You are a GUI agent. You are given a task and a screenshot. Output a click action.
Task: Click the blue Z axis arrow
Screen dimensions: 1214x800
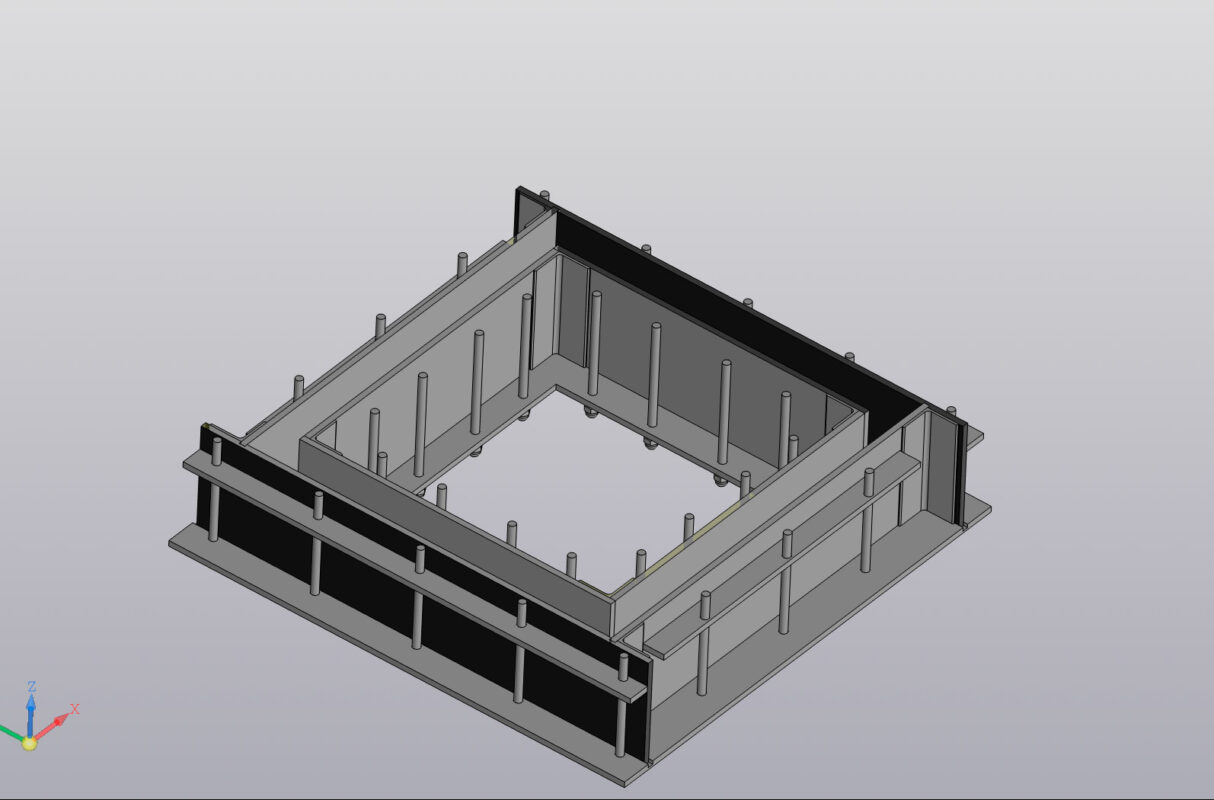click(31, 711)
